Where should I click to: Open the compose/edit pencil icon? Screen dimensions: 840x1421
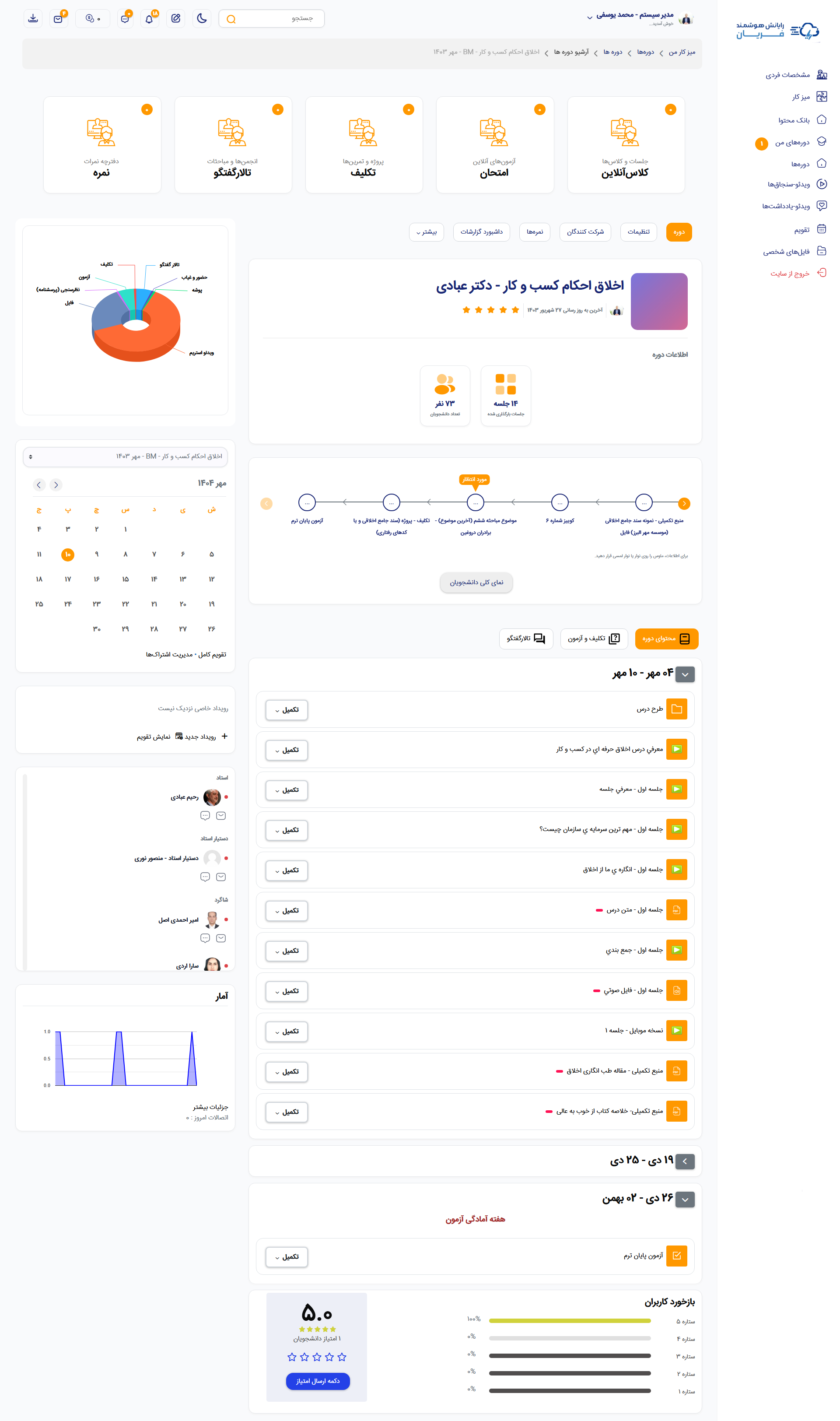tap(175, 18)
